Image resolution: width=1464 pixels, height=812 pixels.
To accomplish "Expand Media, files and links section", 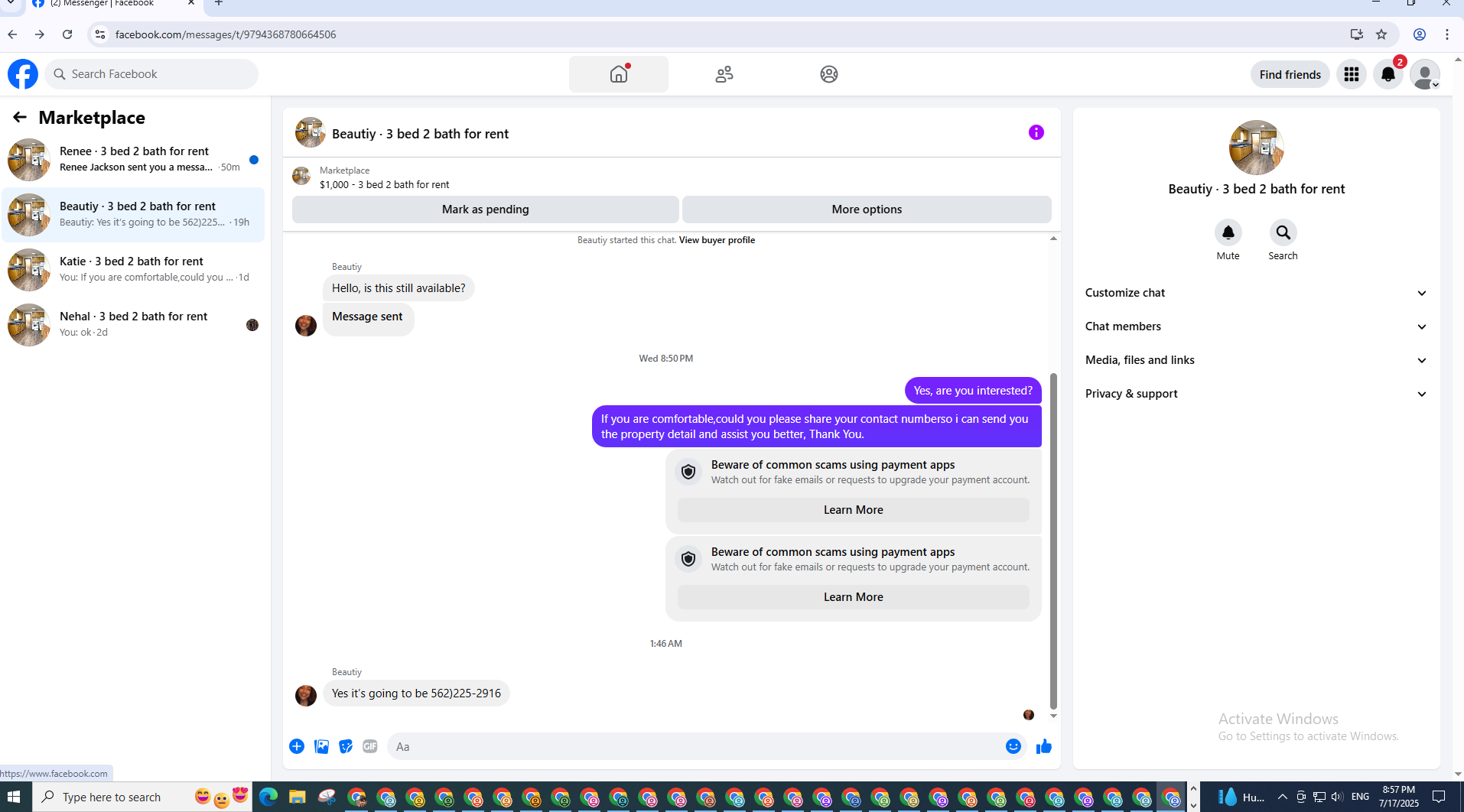I will click(1256, 360).
